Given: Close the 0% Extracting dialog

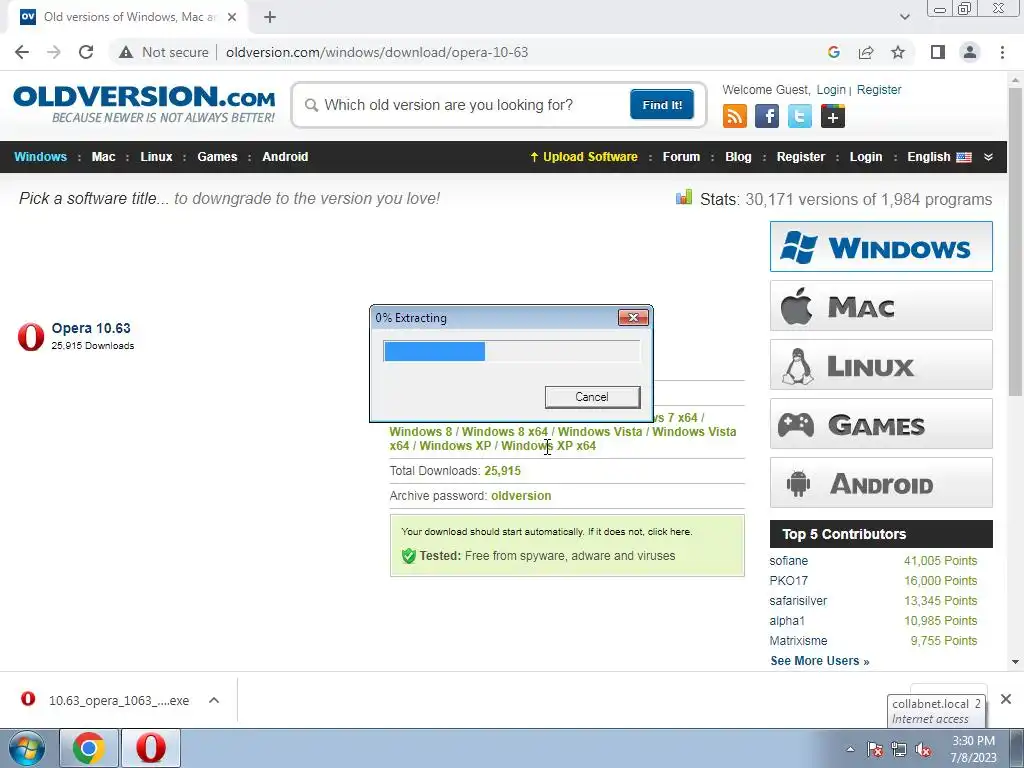Looking at the screenshot, I should pyautogui.click(x=633, y=318).
